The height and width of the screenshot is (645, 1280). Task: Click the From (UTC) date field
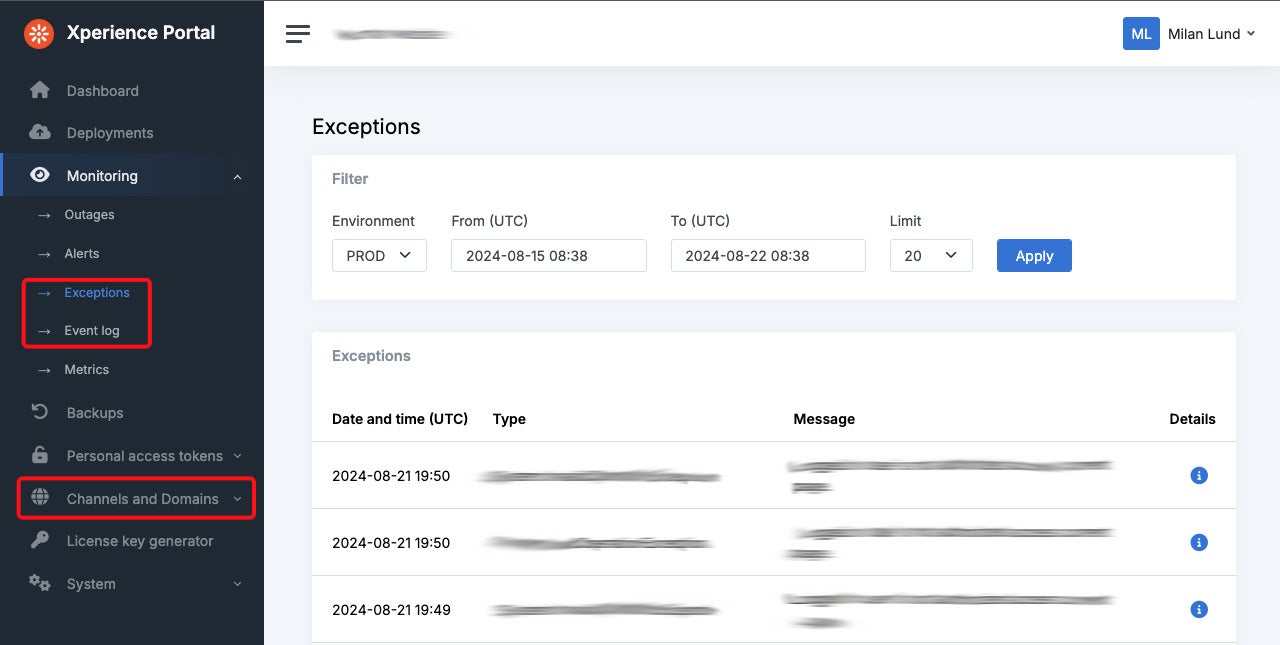[548, 255]
